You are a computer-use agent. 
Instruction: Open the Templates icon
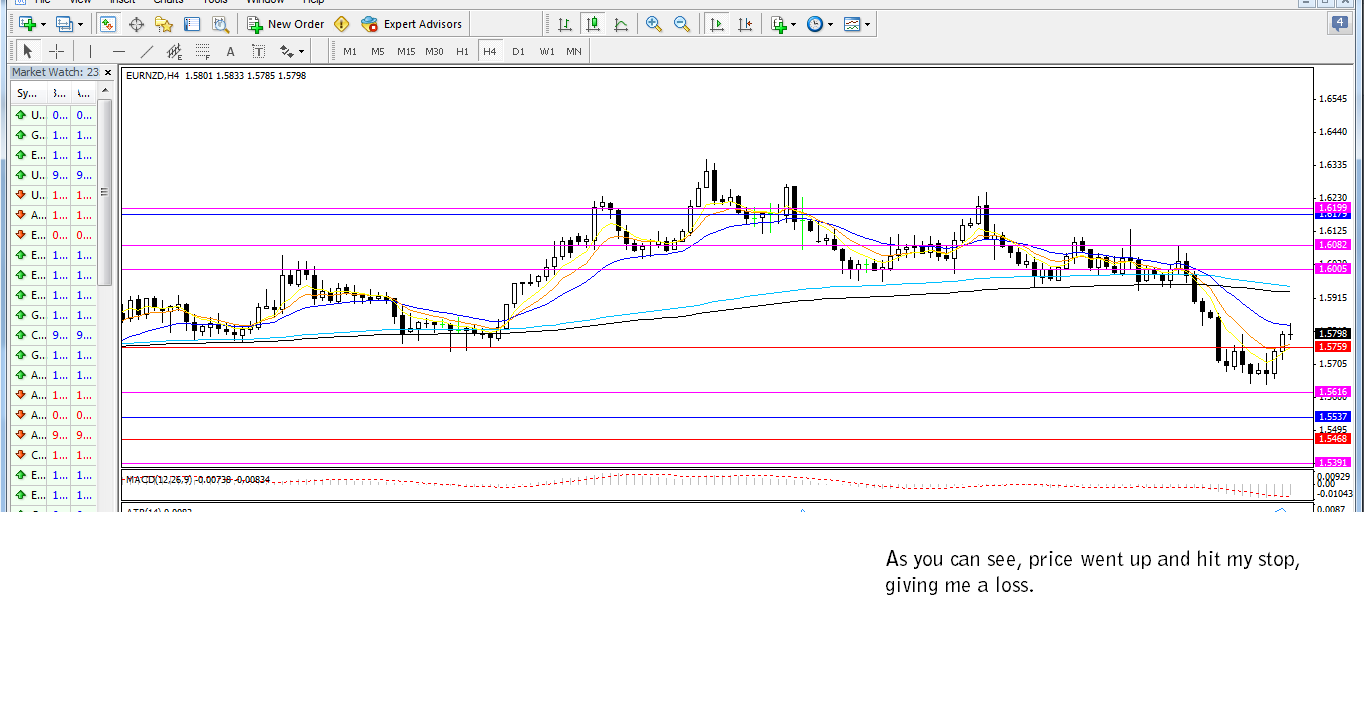point(852,24)
